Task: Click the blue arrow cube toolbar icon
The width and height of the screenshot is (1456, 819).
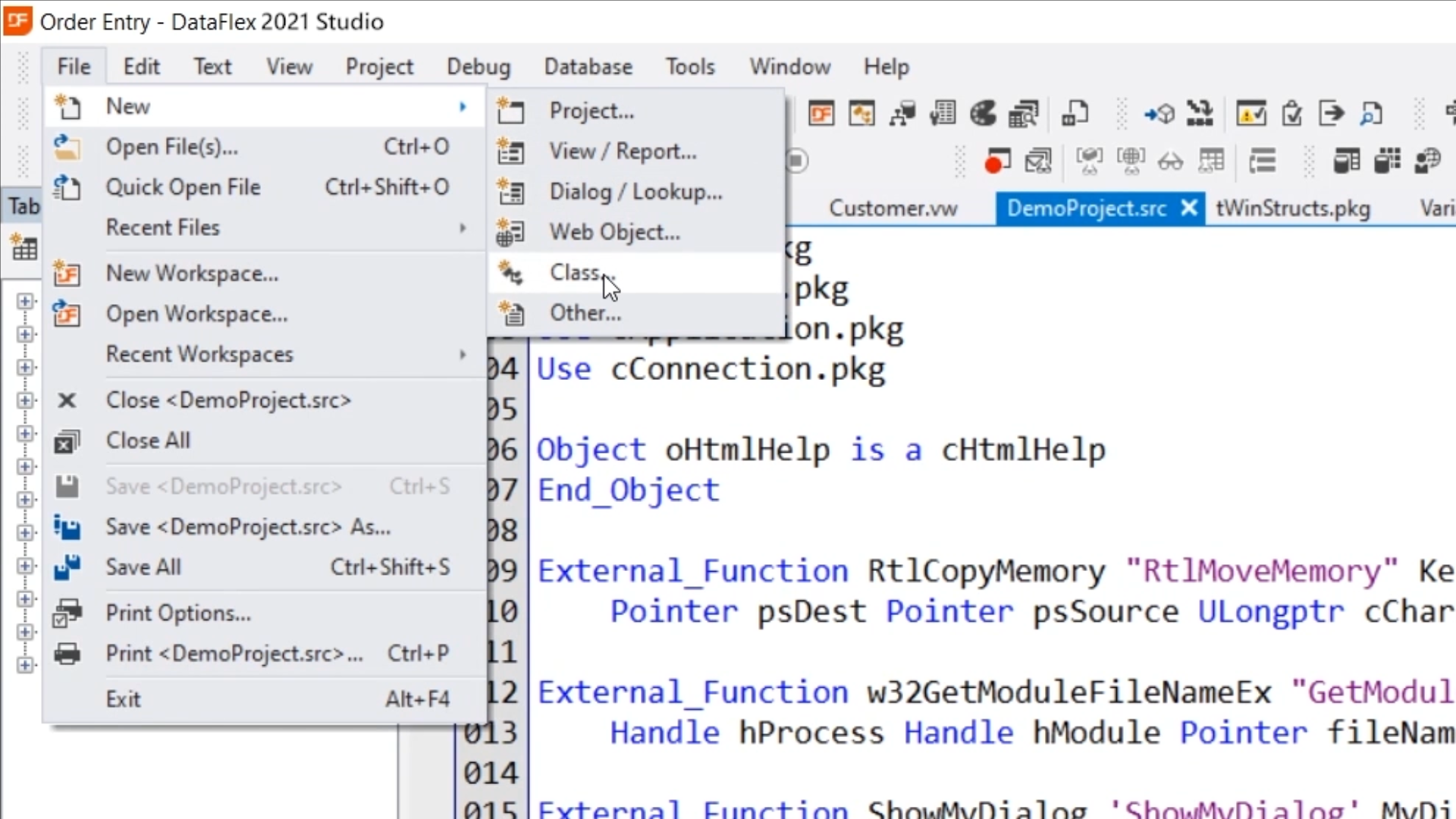Action: [1159, 114]
